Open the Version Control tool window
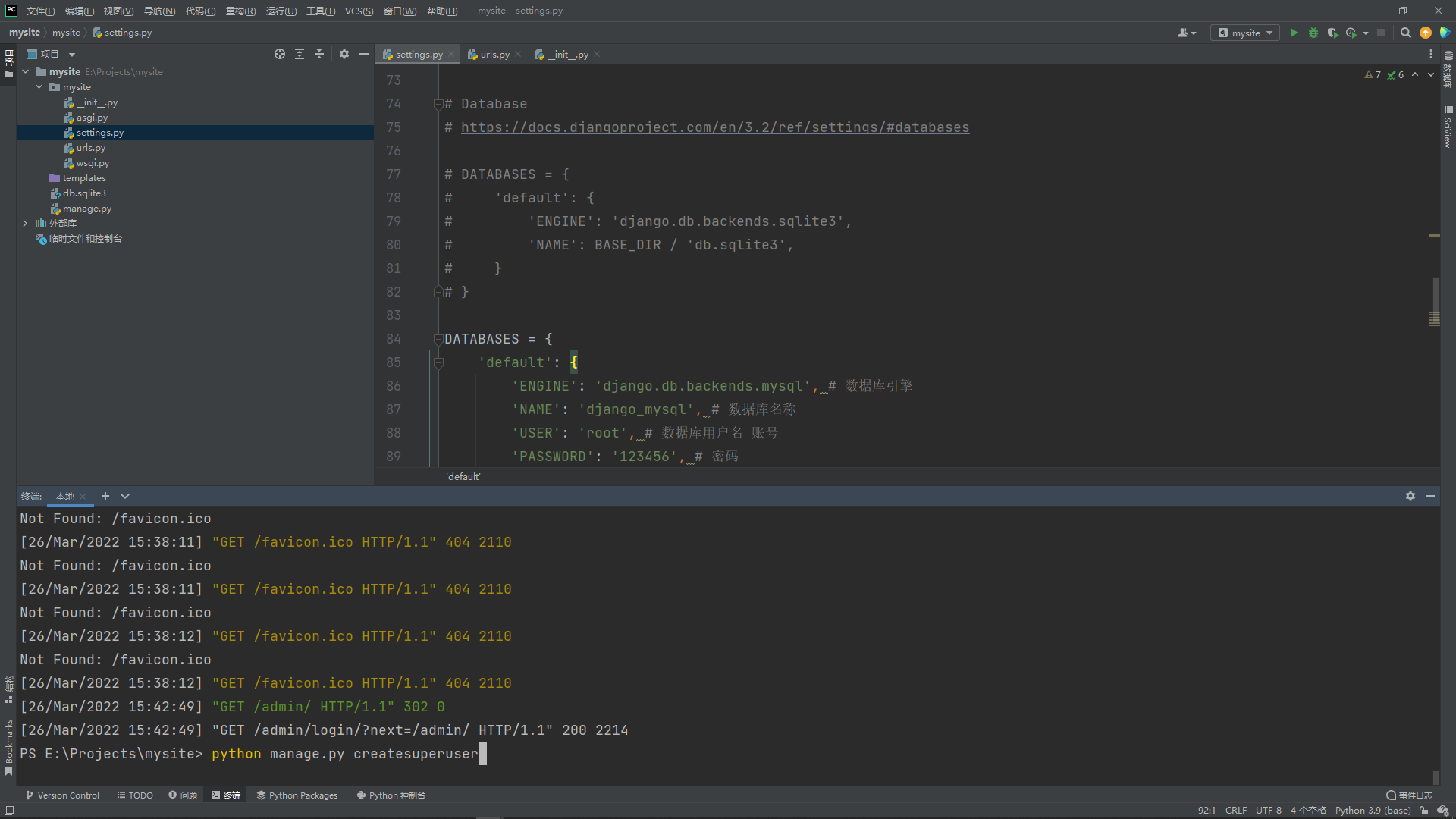 click(62, 795)
